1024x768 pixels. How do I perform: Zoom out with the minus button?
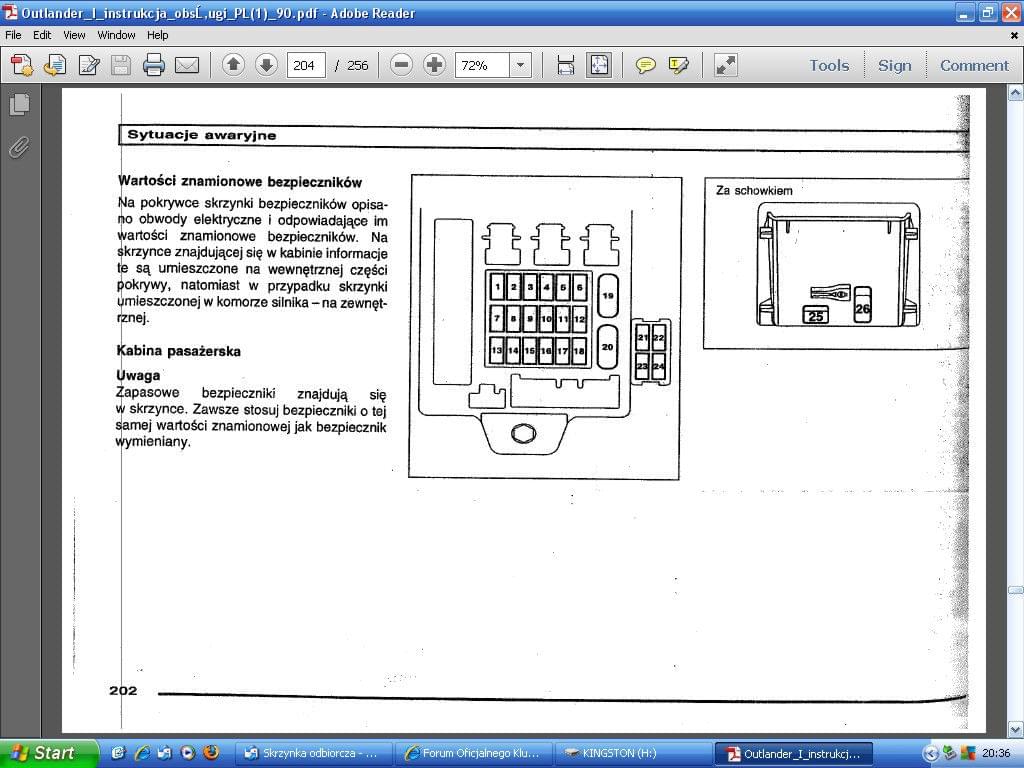pos(402,65)
